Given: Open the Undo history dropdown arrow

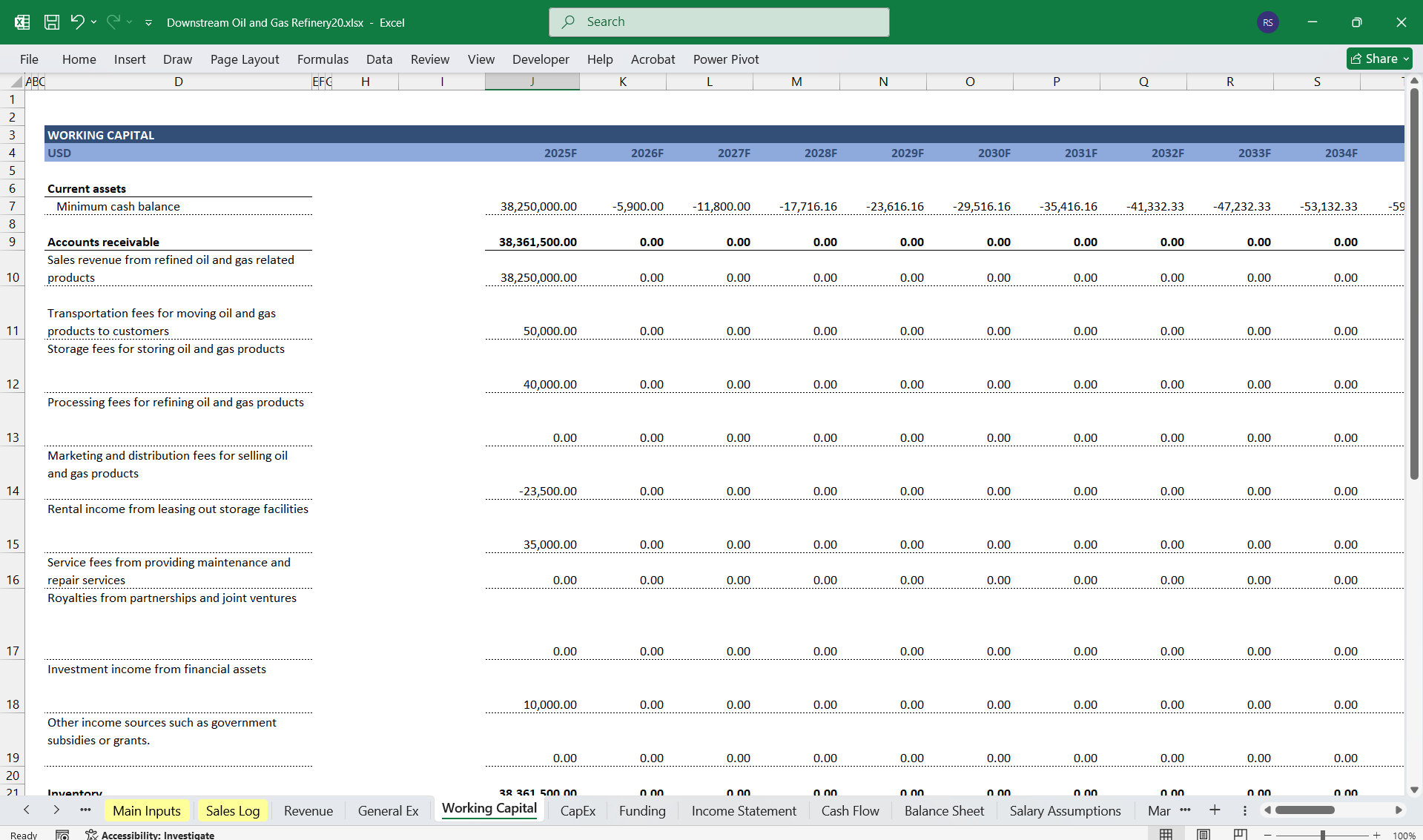Looking at the screenshot, I should [94, 22].
